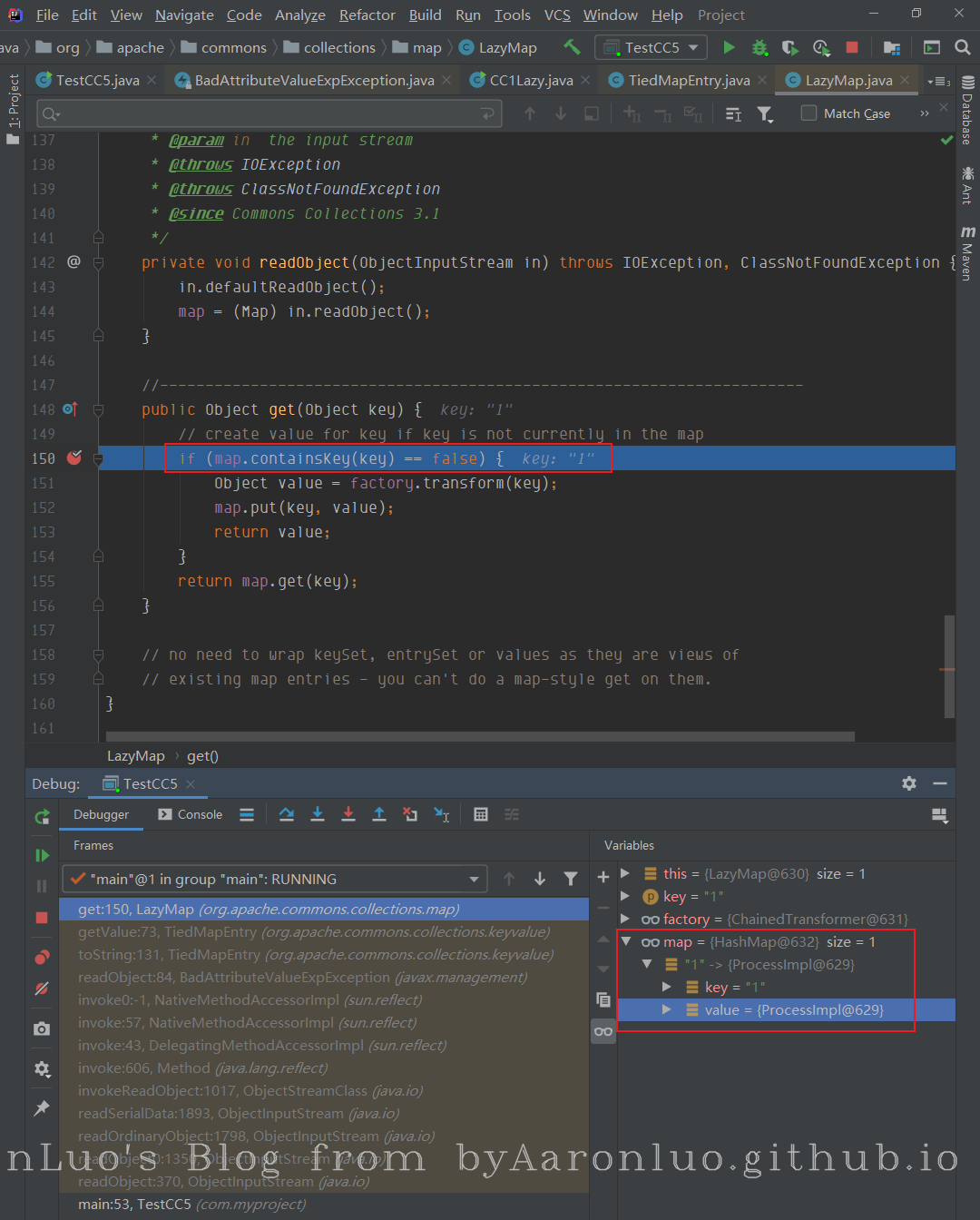Click the Step Into debugger icon

(x=318, y=814)
